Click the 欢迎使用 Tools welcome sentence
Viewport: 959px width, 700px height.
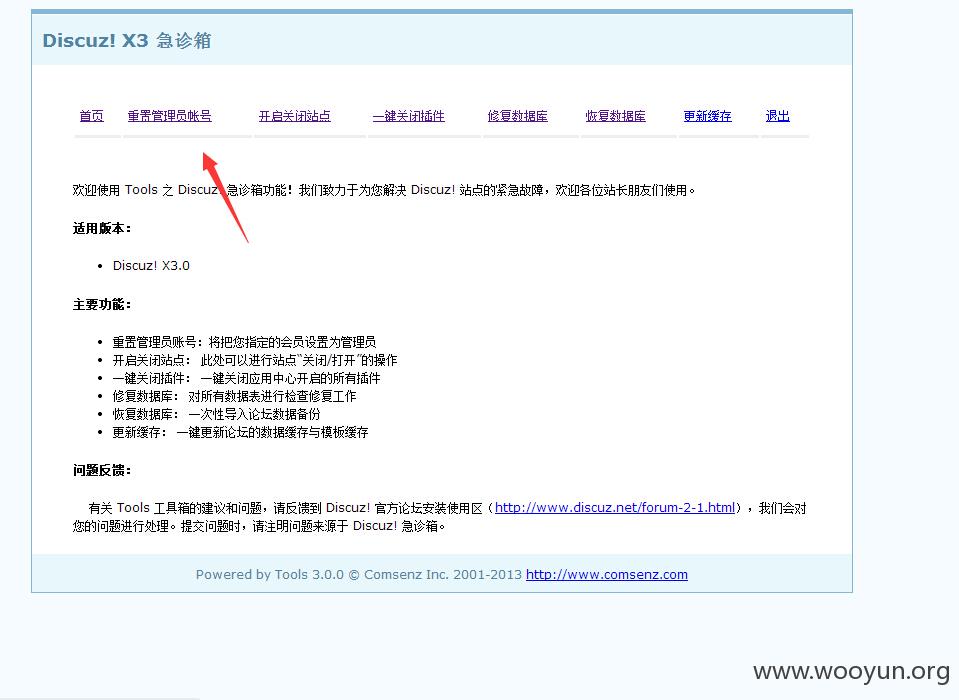point(384,190)
